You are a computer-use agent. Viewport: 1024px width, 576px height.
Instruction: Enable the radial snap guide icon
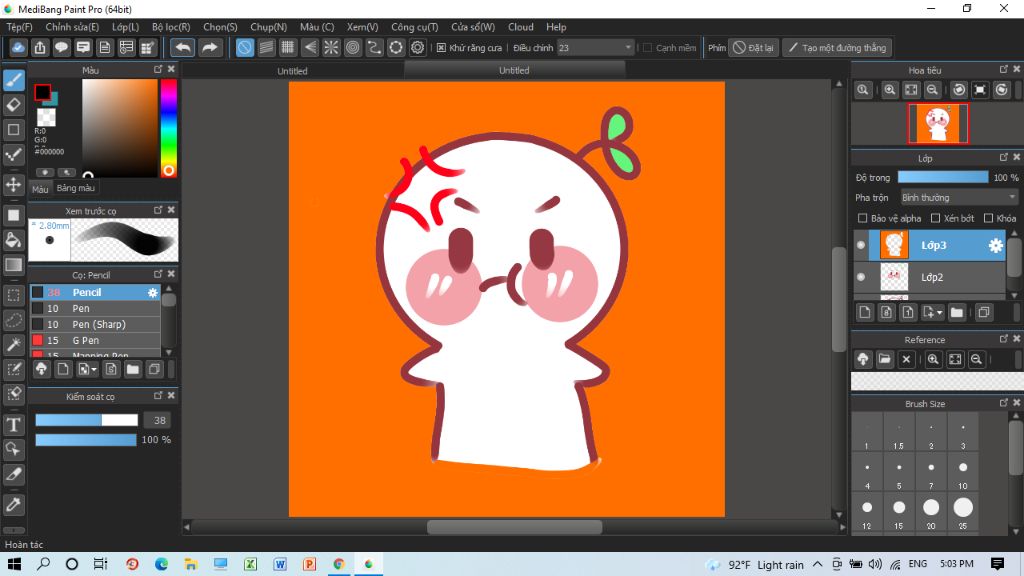pos(331,48)
